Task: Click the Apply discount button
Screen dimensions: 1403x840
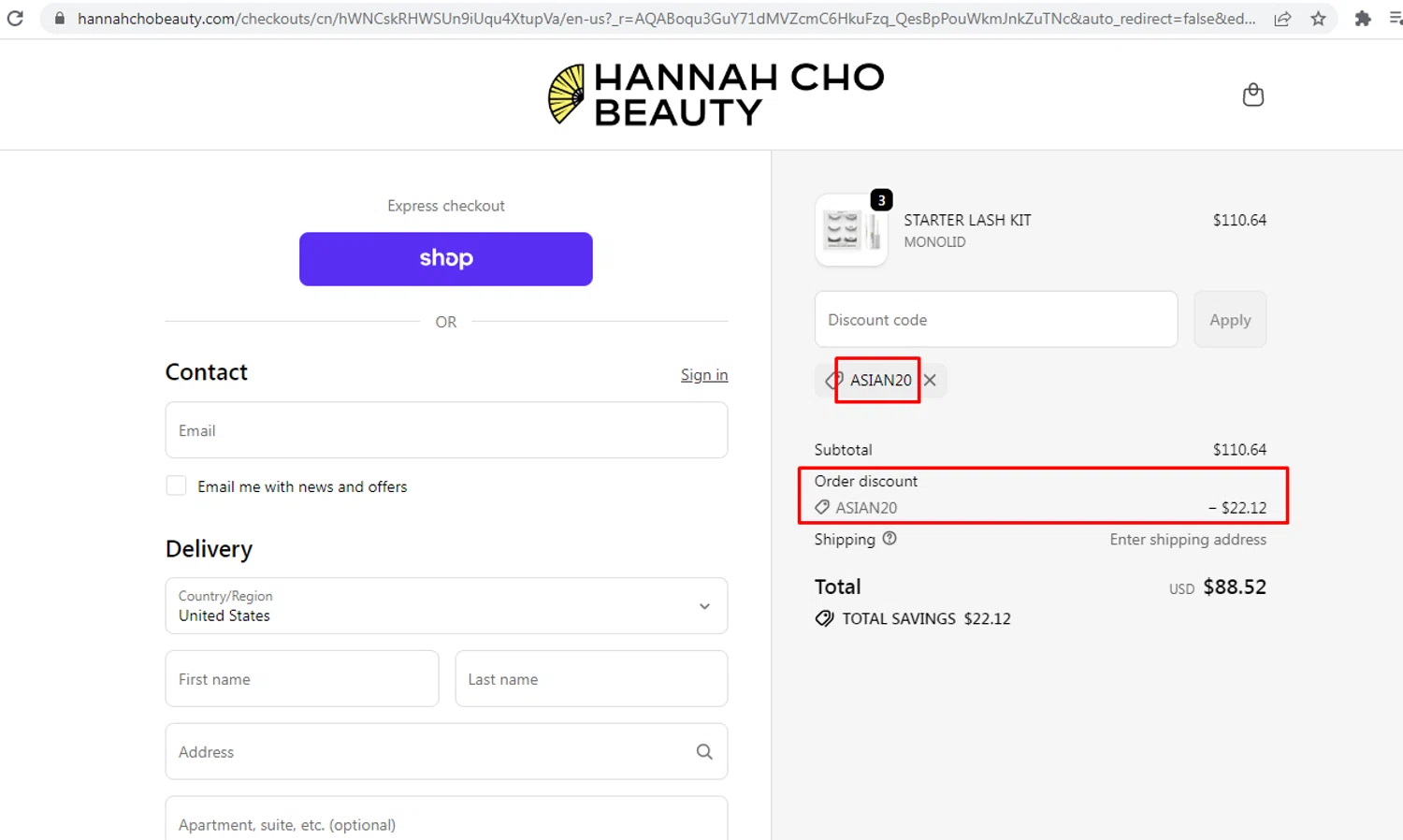Action: pyautogui.click(x=1230, y=319)
